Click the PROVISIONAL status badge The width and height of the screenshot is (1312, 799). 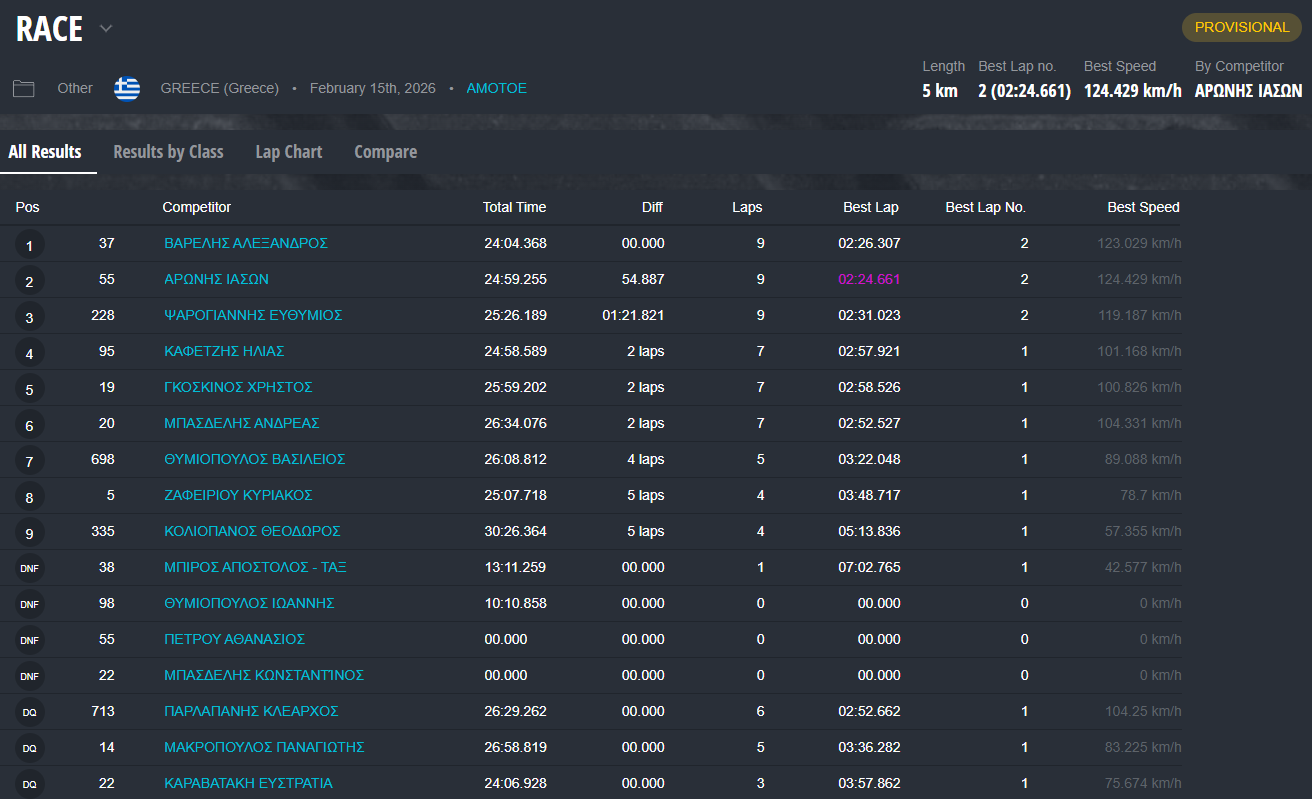pyautogui.click(x=1241, y=27)
